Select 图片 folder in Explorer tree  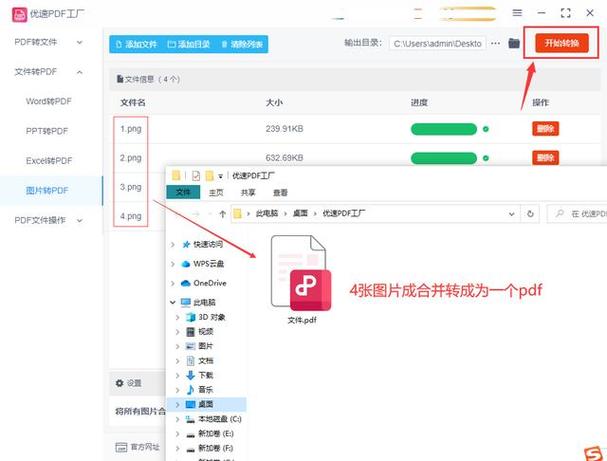click(206, 346)
